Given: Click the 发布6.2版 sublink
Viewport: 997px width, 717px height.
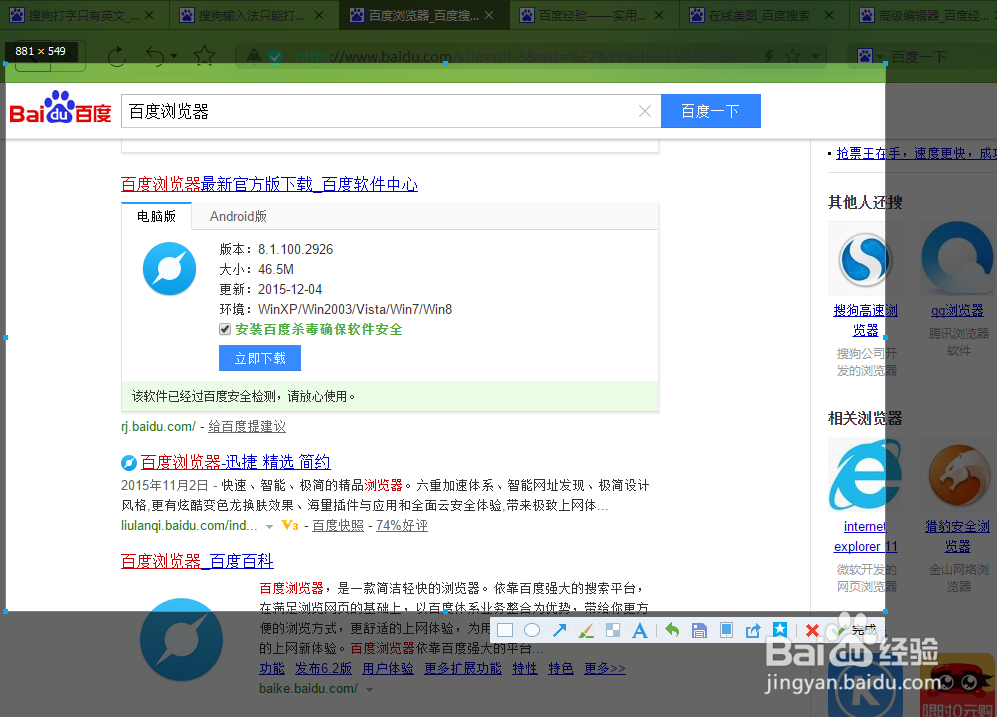Looking at the screenshot, I should point(323,668).
